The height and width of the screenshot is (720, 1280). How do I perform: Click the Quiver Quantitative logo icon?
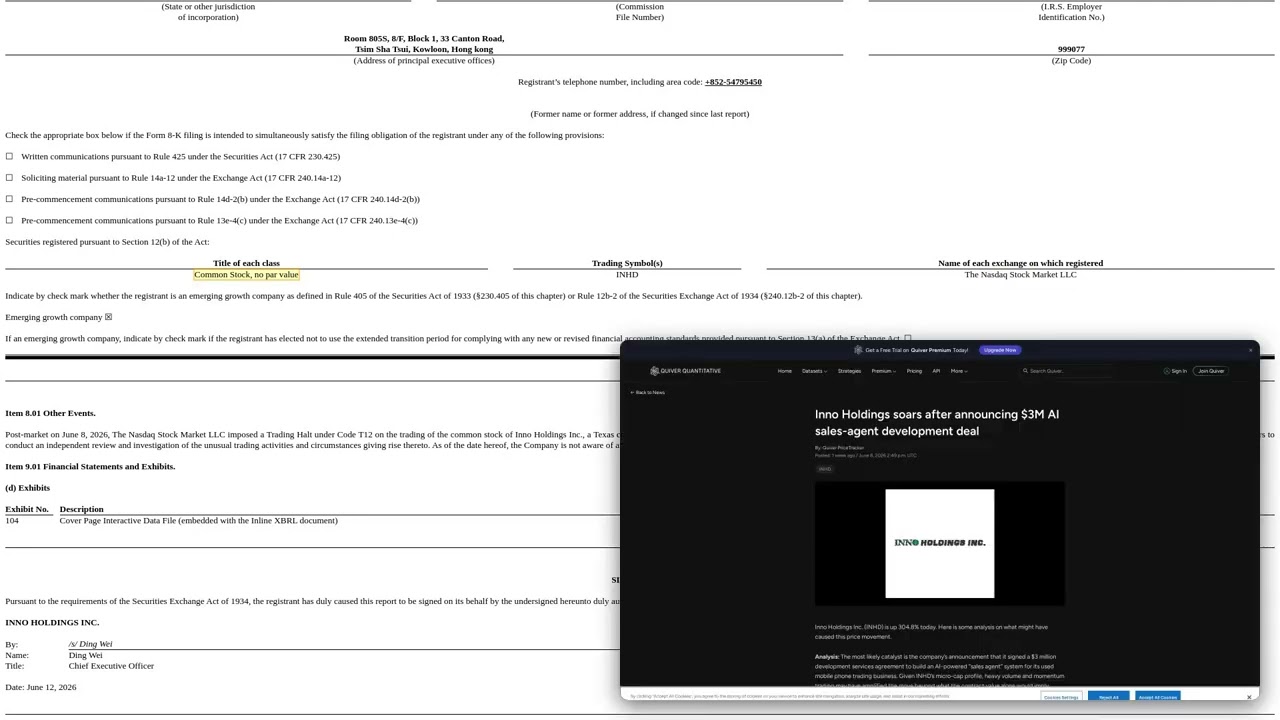pyautogui.click(x=654, y=371)
